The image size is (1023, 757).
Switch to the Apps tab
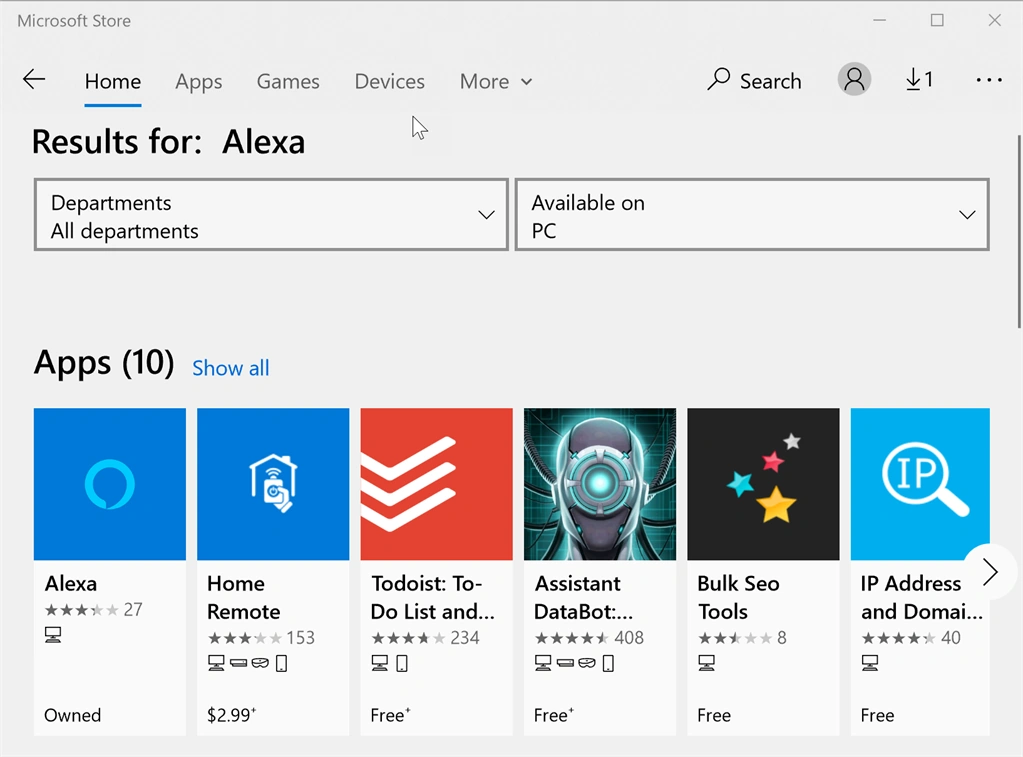[x=198, y=82]
